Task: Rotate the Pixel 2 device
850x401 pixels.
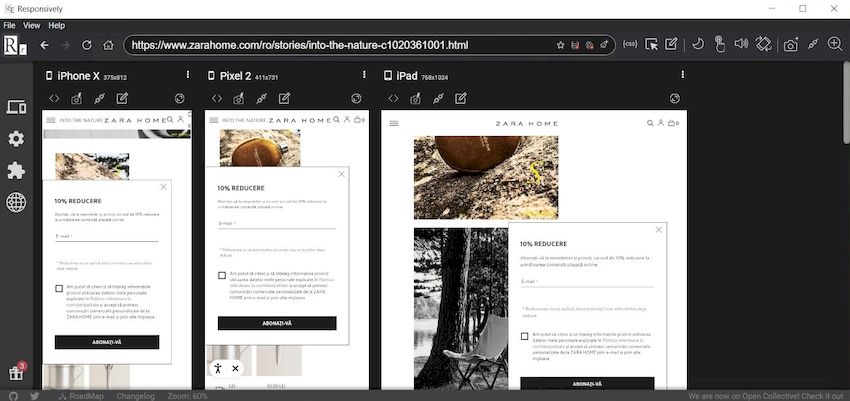Action: point(356,98)
